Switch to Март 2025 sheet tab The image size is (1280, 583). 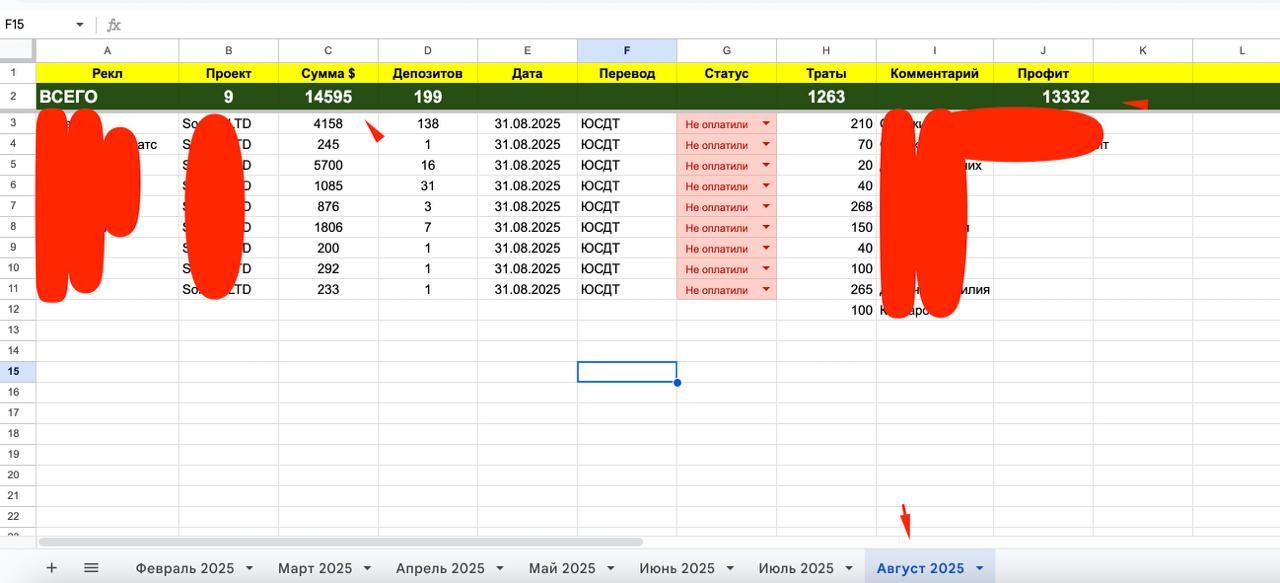[x=315, y=568]
